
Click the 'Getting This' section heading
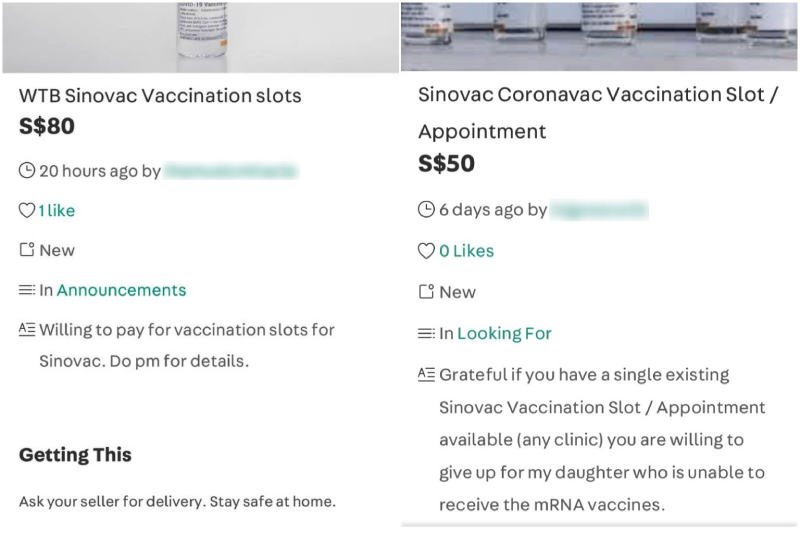click(x=76, y=455)
